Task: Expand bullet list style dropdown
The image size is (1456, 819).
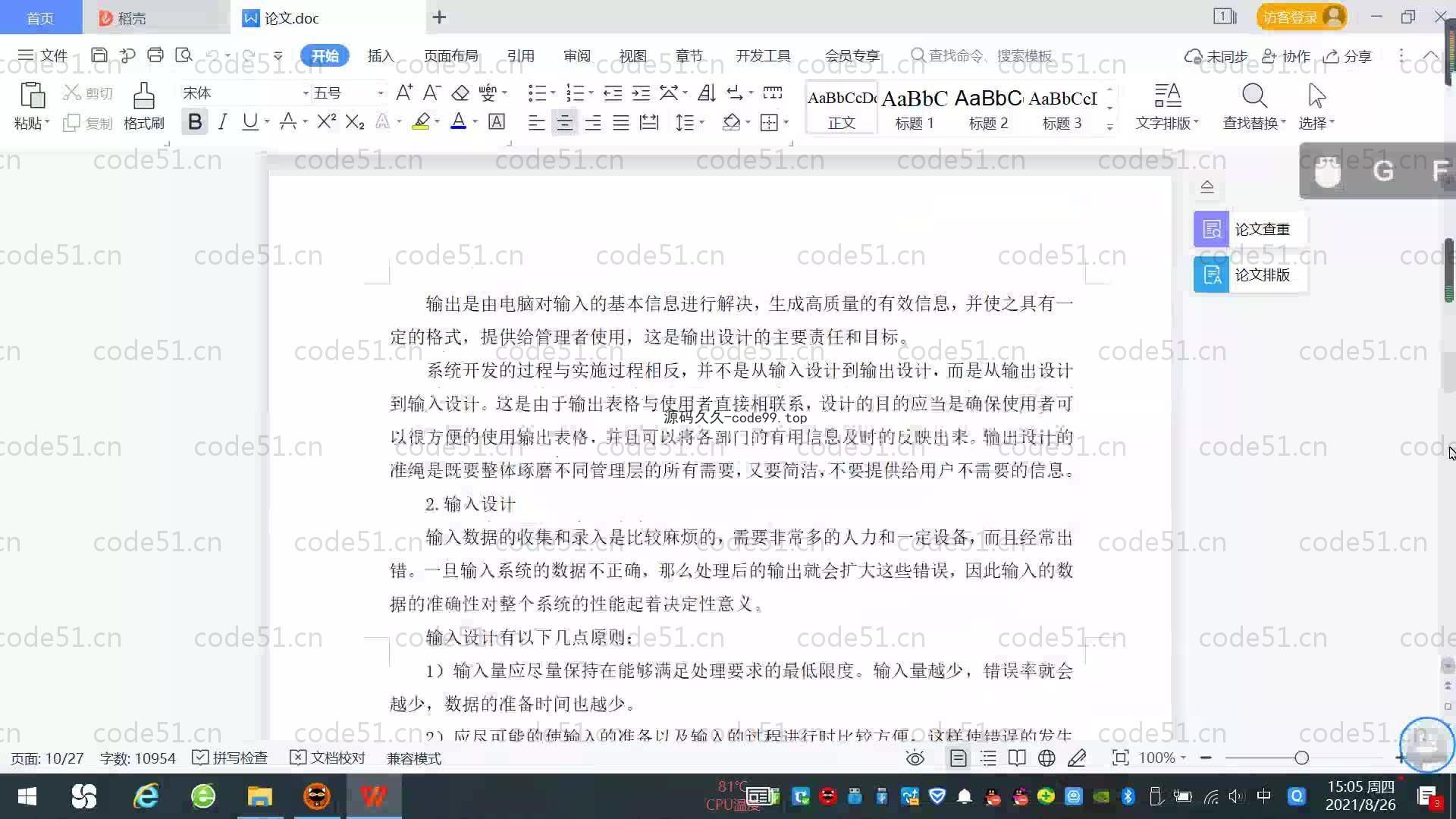Action: coord(553,93)
